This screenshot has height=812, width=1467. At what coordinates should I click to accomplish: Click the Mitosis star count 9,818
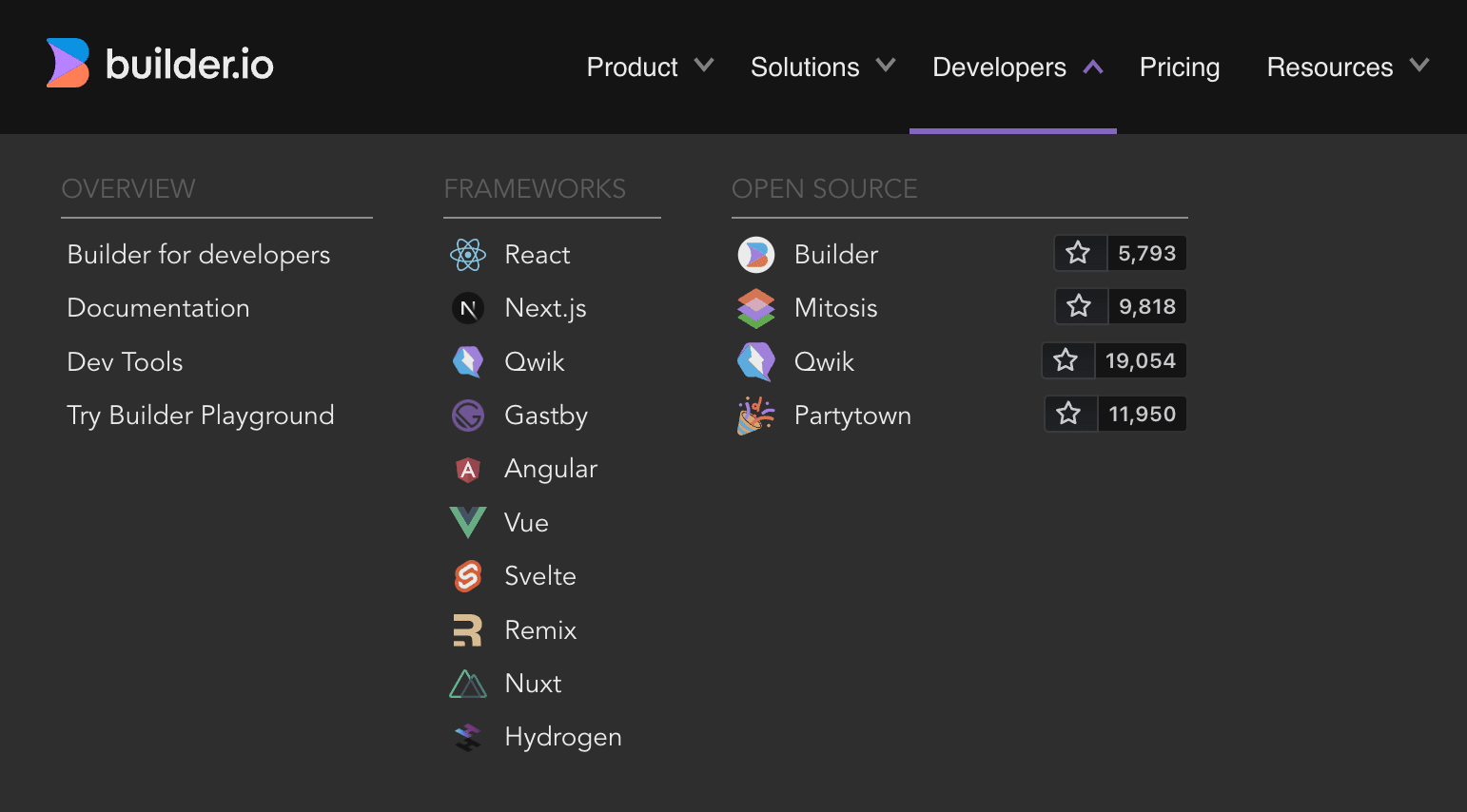coord(1146,307)
